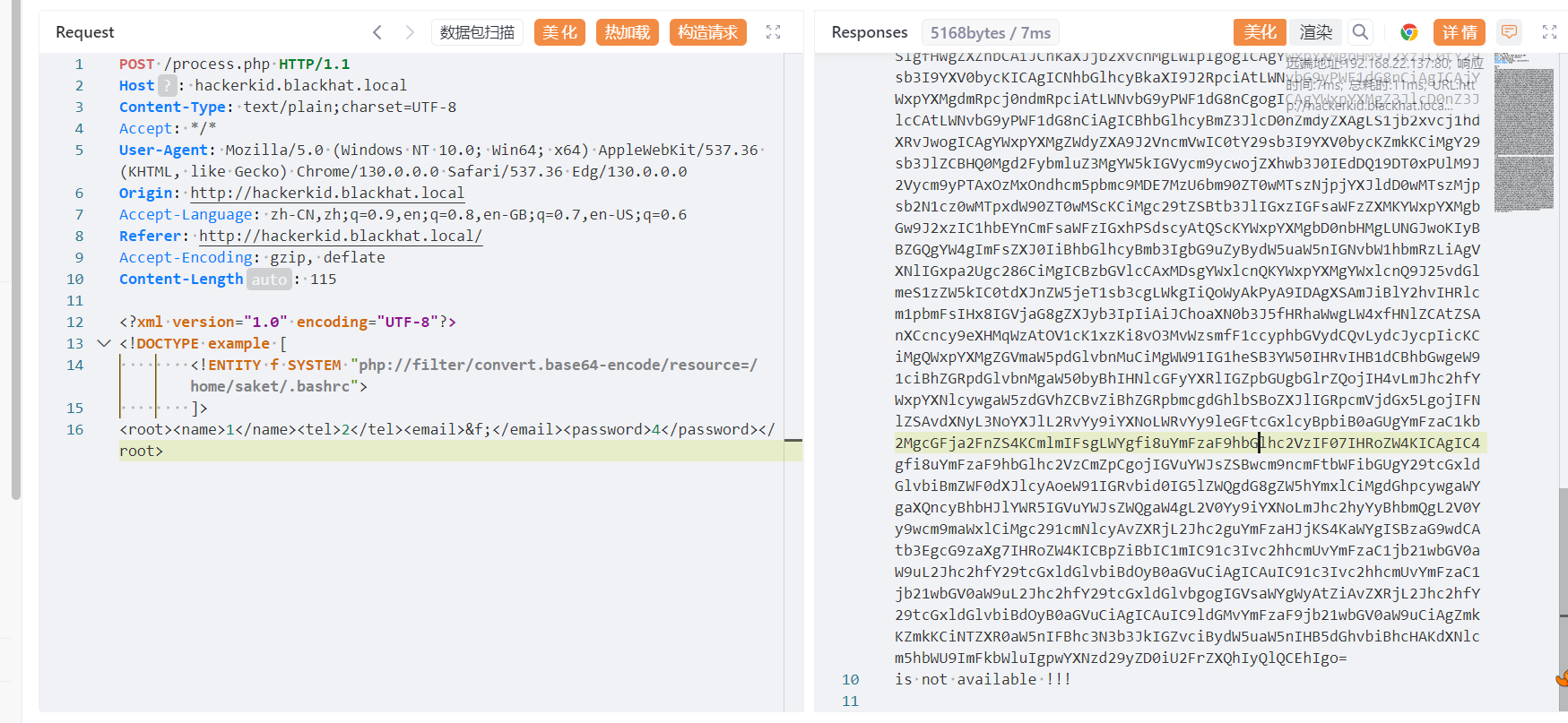
Task: Click the Host value hackerkid.blackhat.local
Action: coord(301,85)
